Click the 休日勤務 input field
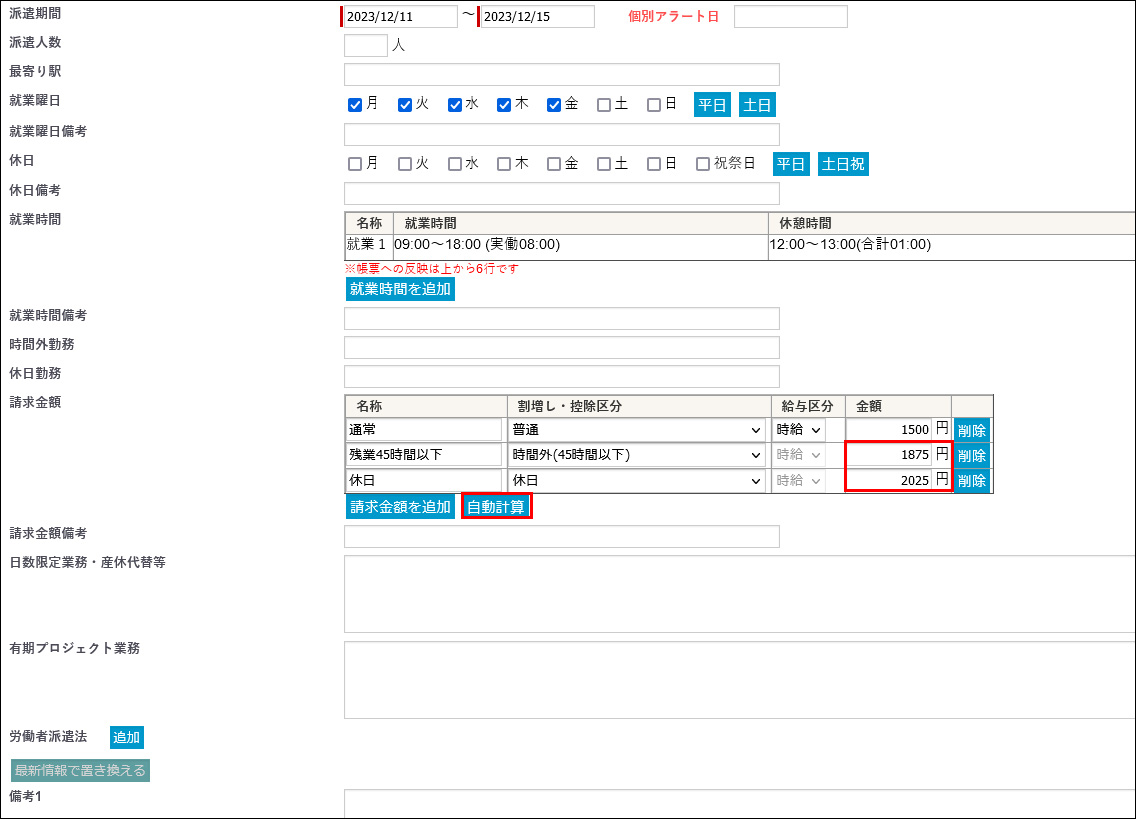This screenshot has height=819, width=1136. pyautogui.click(x=561, y=376)
